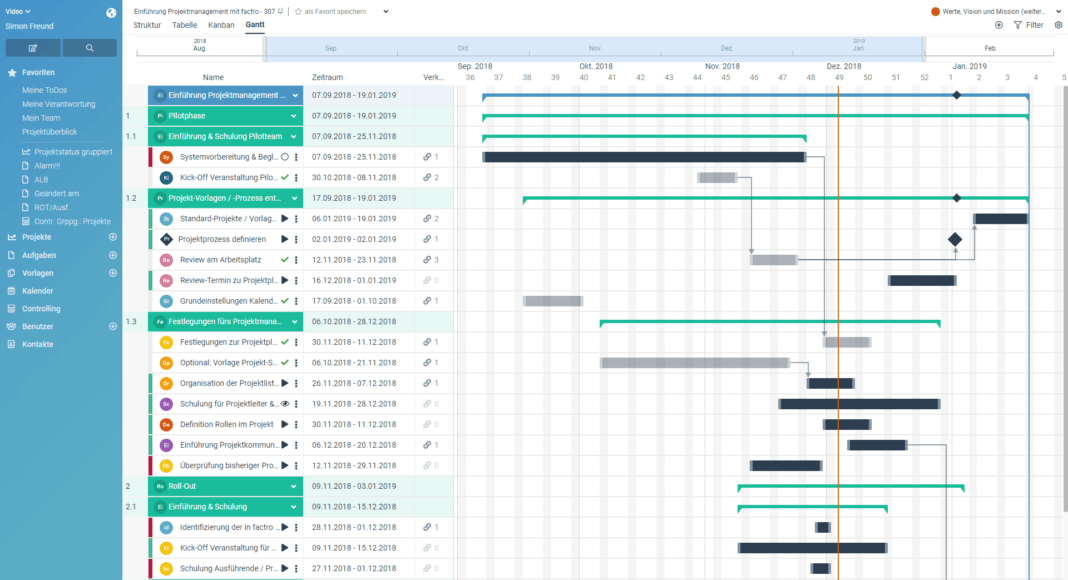
Task: Click the Kontakte icon in sidebar
Action: [x=12, y=344]
